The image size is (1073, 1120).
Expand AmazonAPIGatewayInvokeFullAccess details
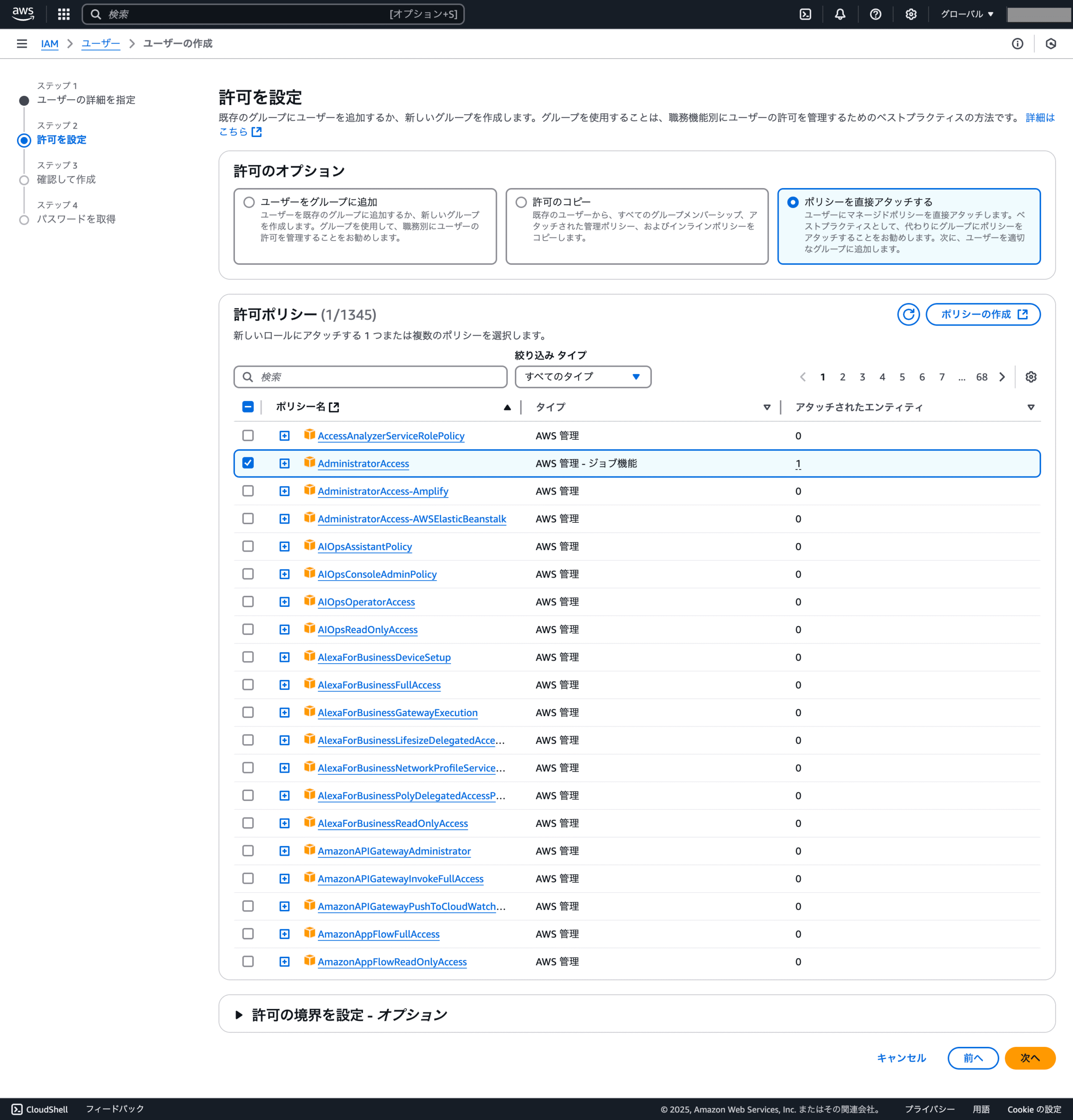pos(284,879)
